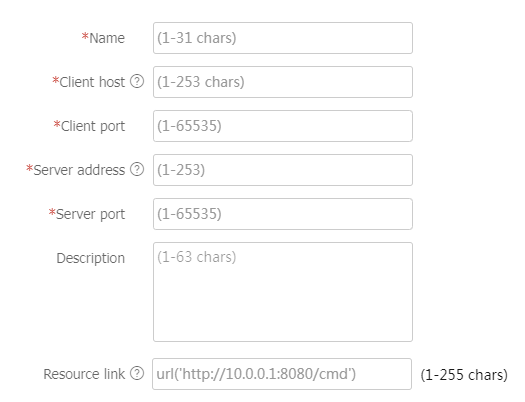Click the Resource link question mark icon

(137, 373)
